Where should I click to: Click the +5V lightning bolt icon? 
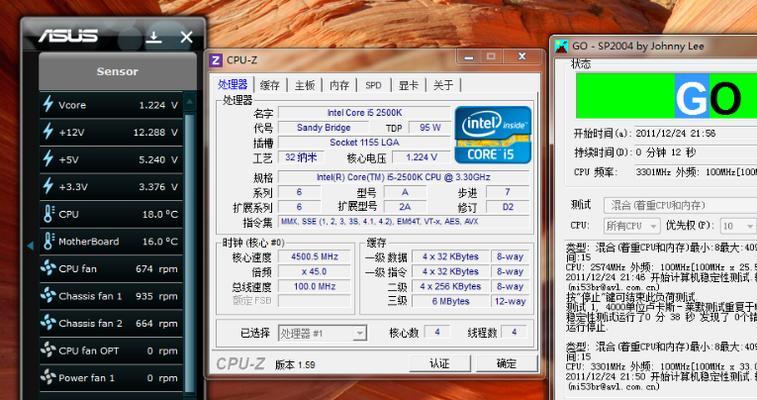48,159
